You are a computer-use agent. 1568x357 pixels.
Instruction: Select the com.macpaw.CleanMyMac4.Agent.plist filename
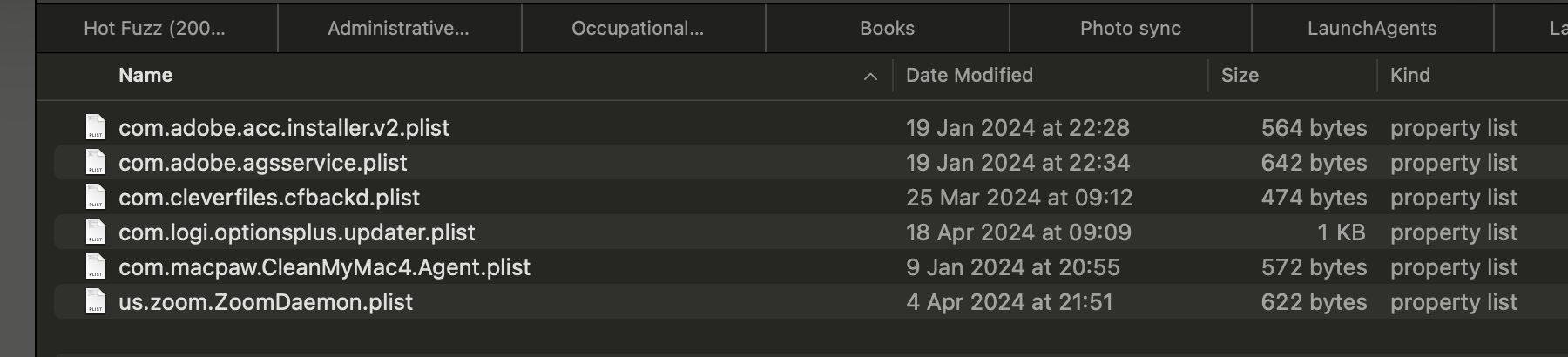[x=324, y=267]
